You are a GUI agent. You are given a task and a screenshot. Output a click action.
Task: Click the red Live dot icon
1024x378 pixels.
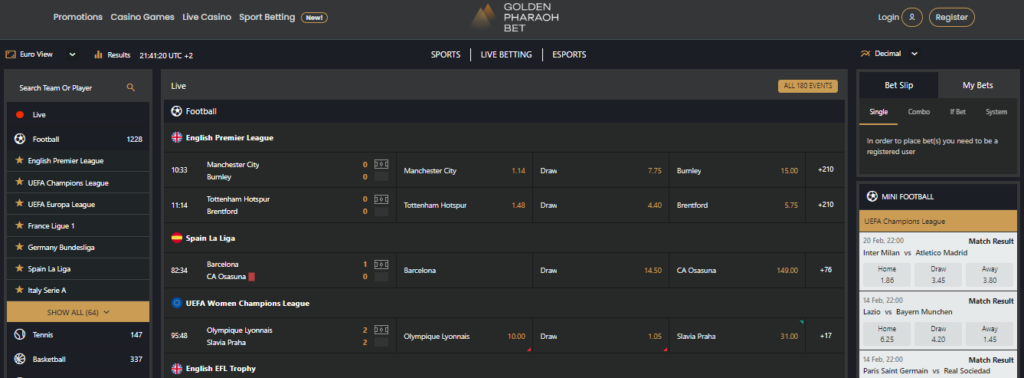(x=20, y=115)
